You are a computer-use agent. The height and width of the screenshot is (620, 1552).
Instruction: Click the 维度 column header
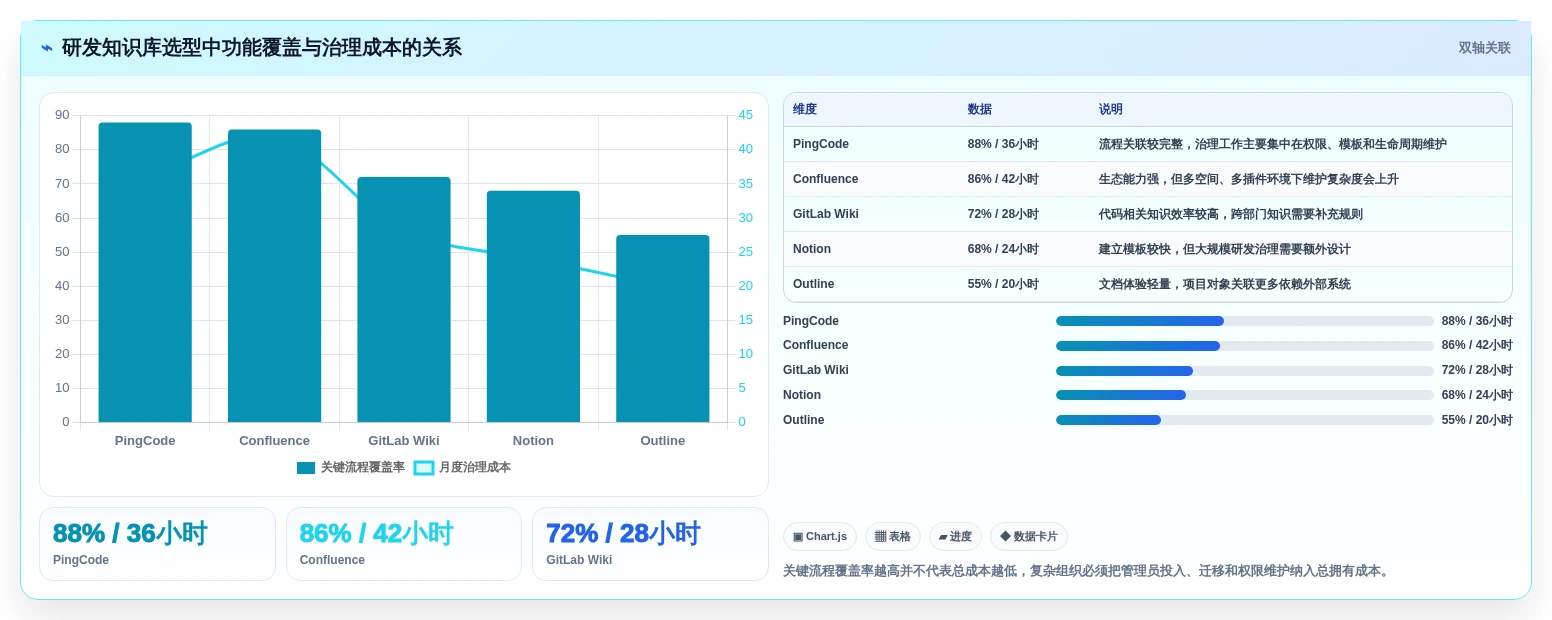pyautogui.click(x=805, y=109)
